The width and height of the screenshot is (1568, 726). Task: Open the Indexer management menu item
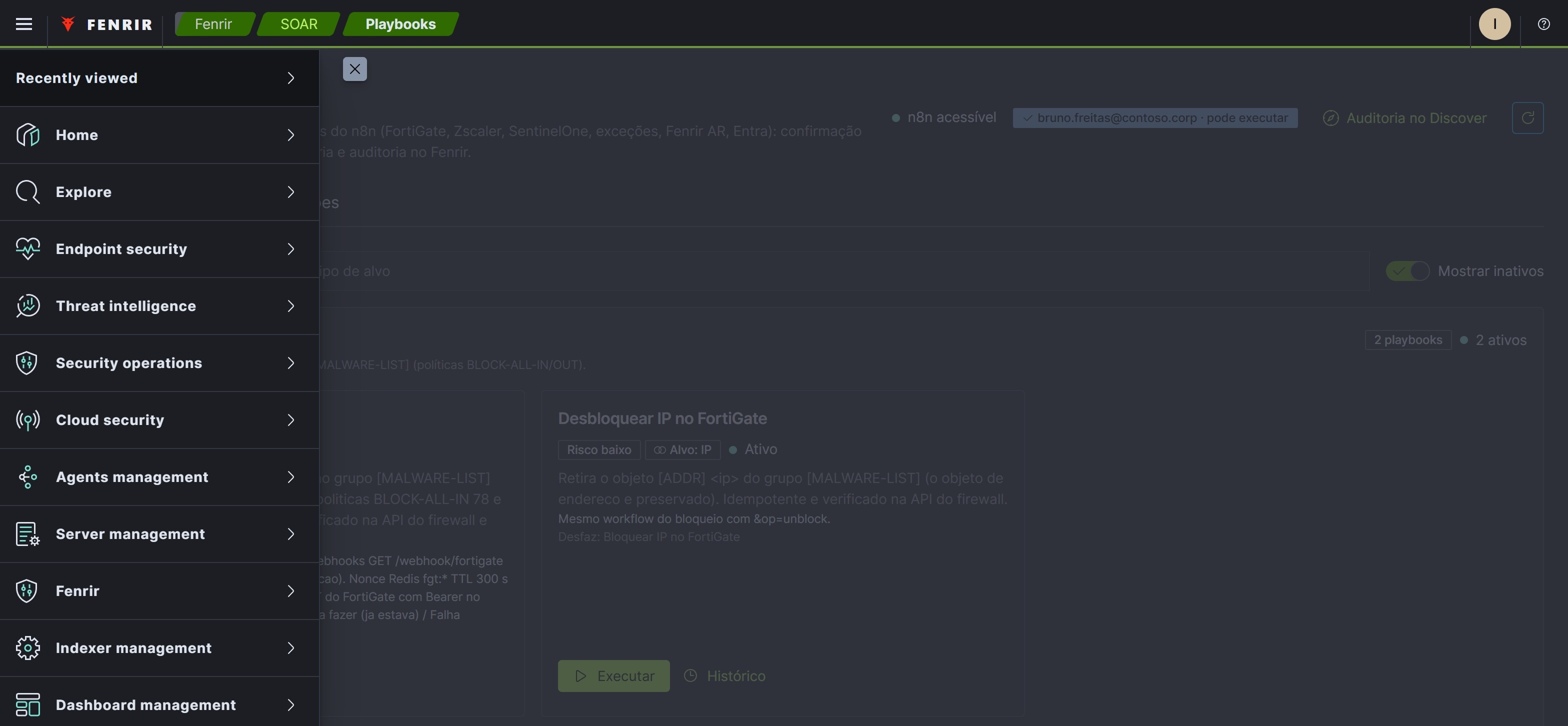(159, 648)
